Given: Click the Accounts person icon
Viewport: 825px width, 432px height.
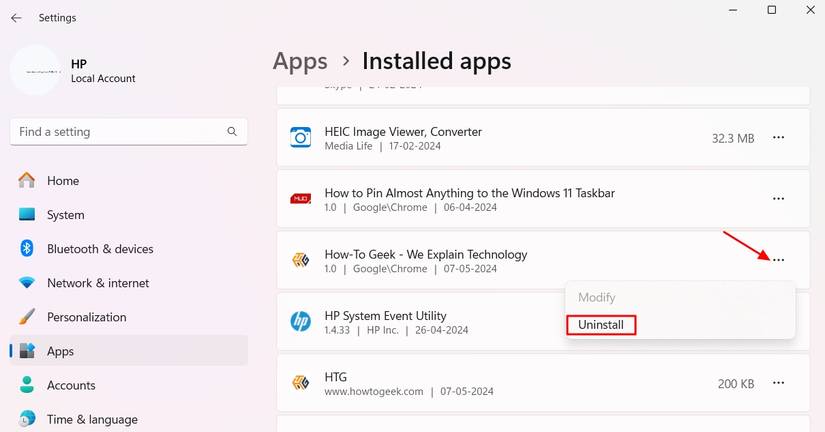Looking at the screenshot, I should coord(27,385).
